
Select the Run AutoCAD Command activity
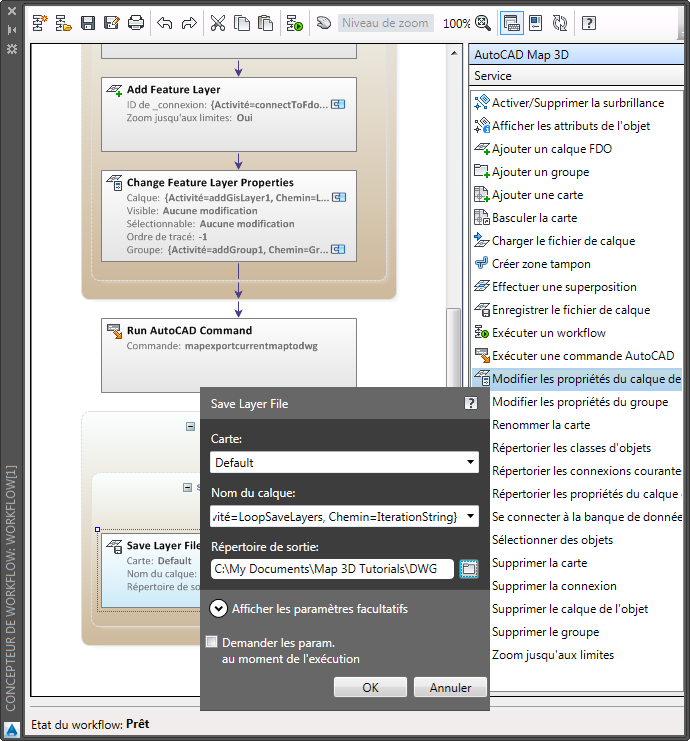coord(229,355)
